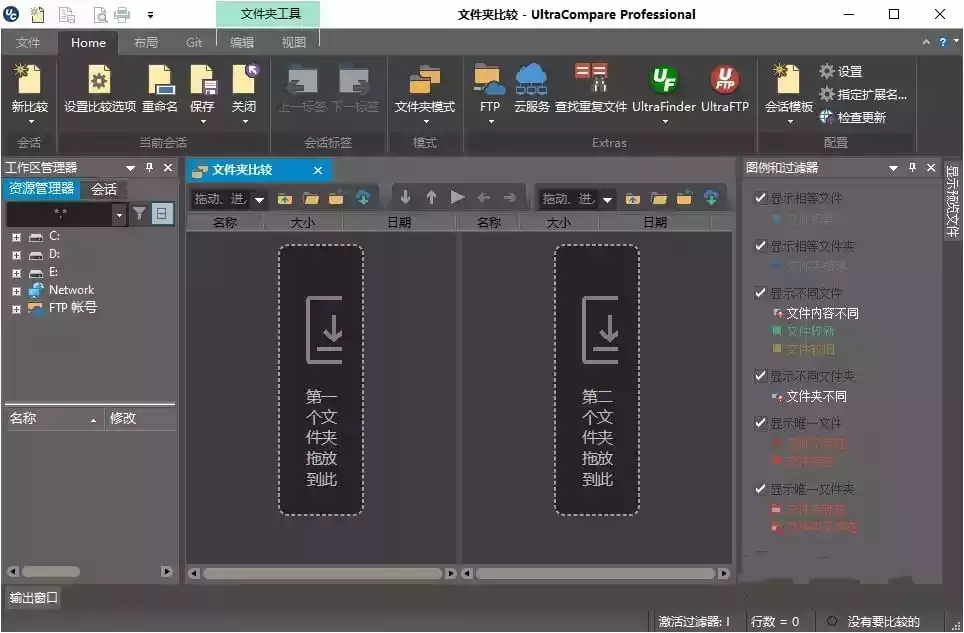Toggle the view button beside the filter funnel
This screenshot has height=633, width=964.
tap(162, 214)
